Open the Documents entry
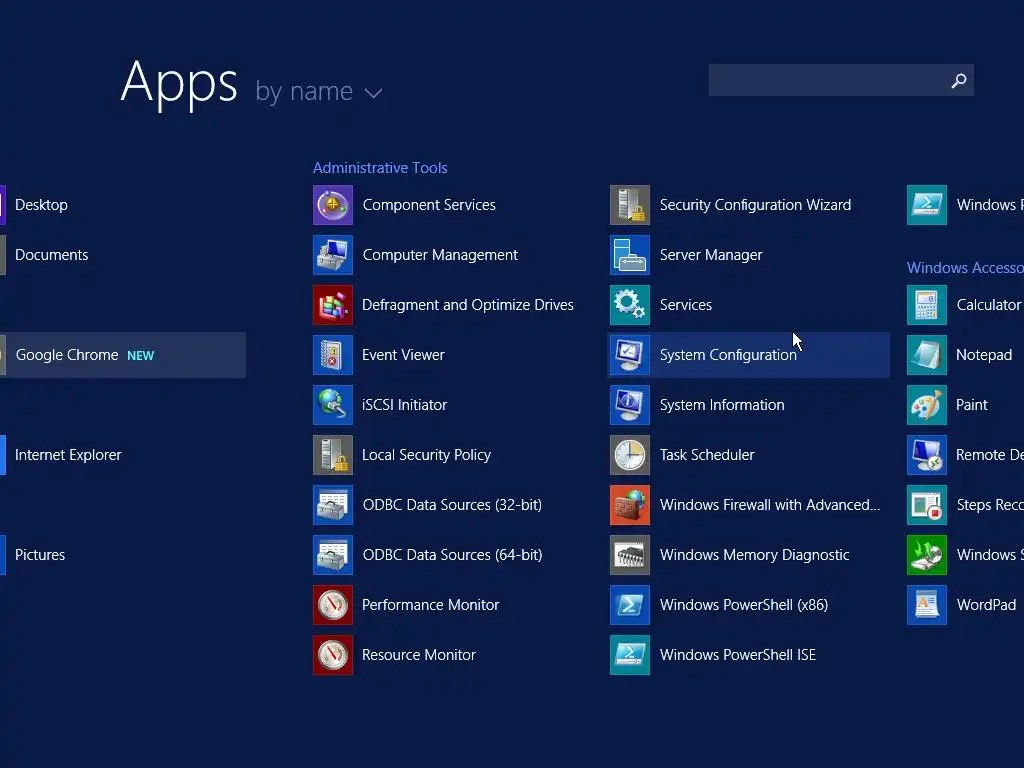The image size is (1024, 768). tap(52, 255)
